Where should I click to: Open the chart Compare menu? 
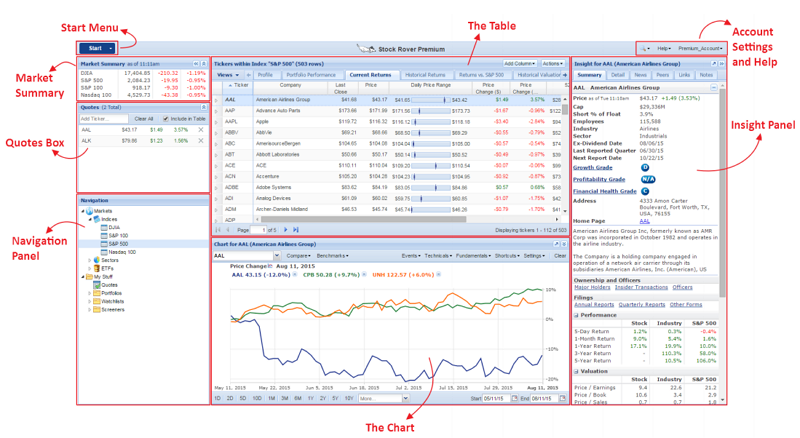tap(298, 256)
